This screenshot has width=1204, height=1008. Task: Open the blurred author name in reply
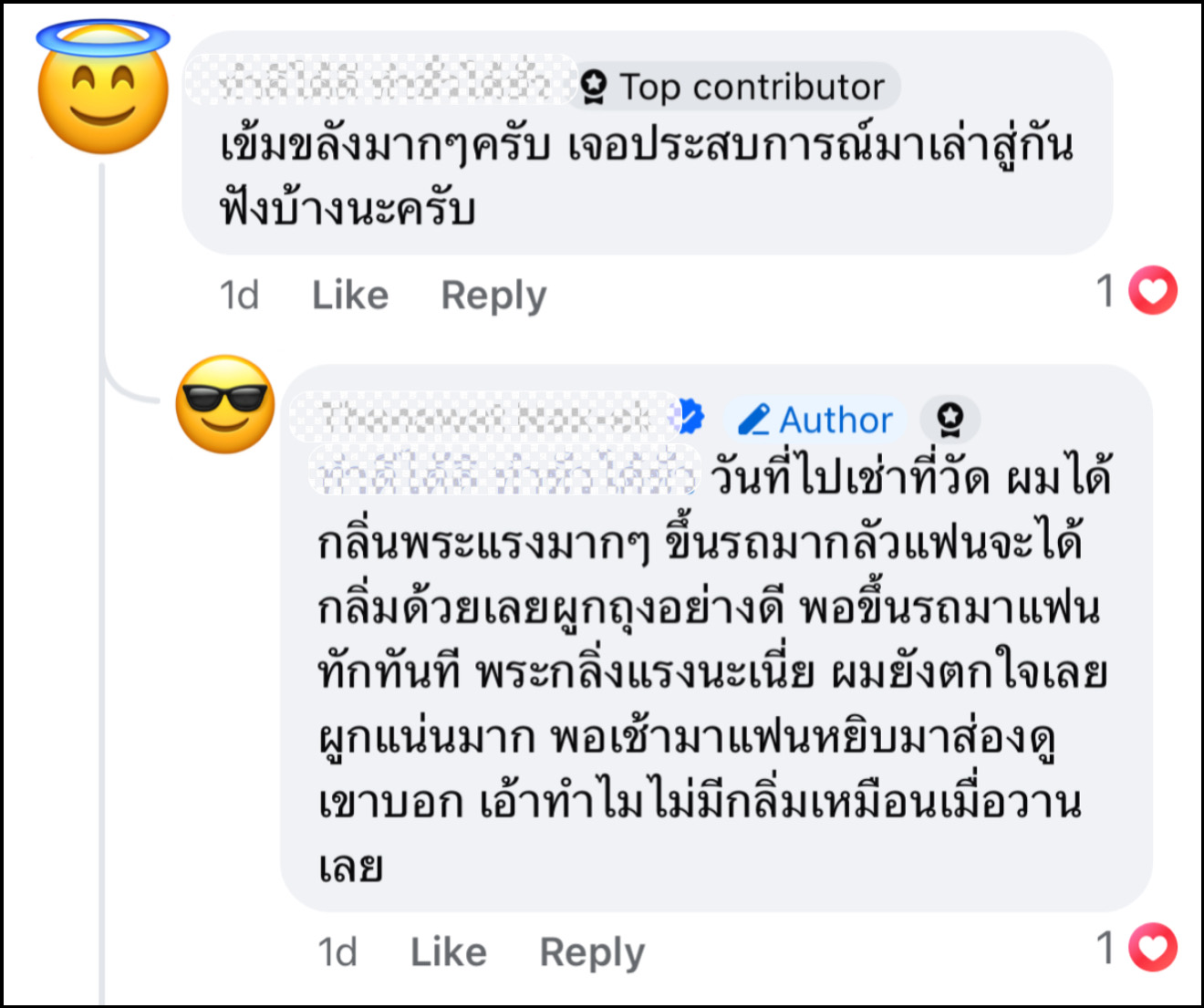(483, 418)
